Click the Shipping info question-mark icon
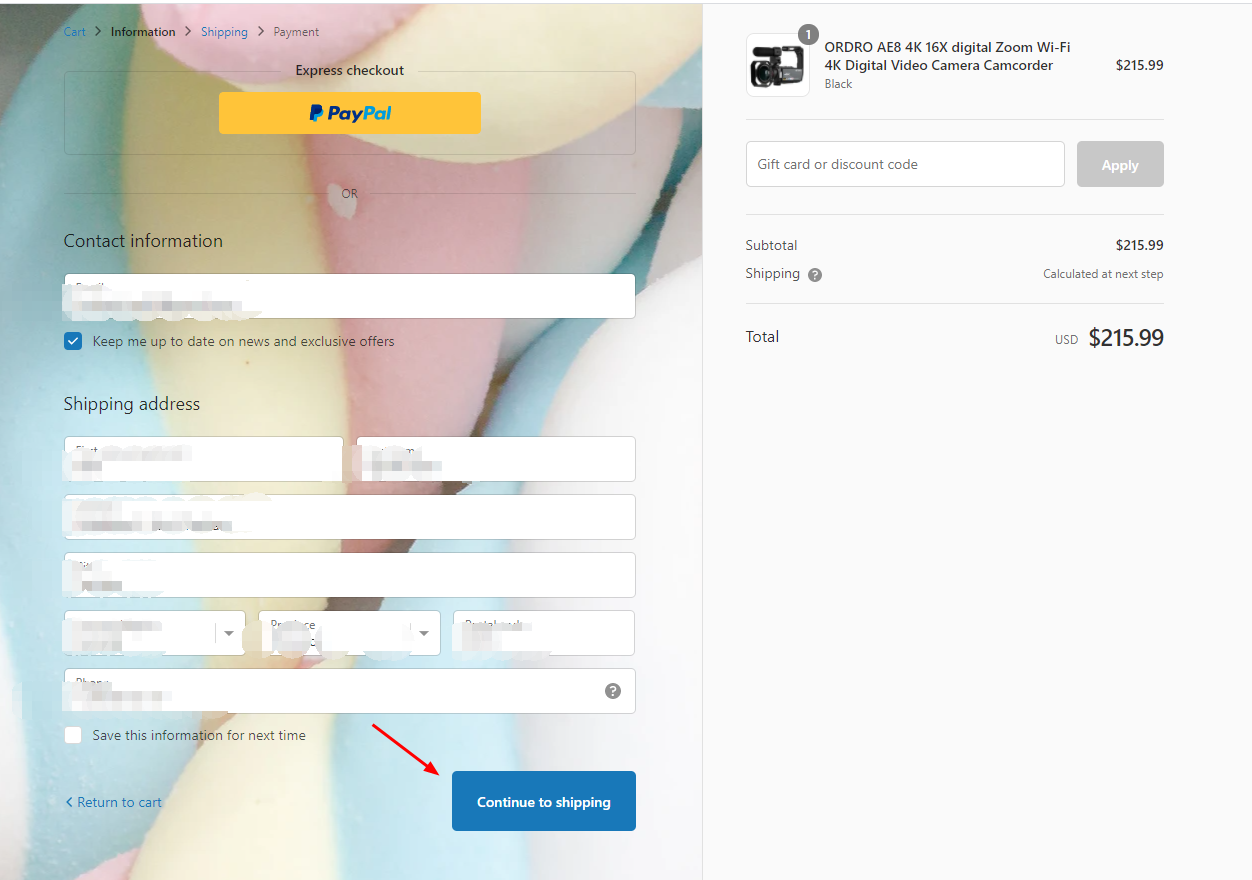This screenshot has height=880, width=1252. [x=815, y=275]
